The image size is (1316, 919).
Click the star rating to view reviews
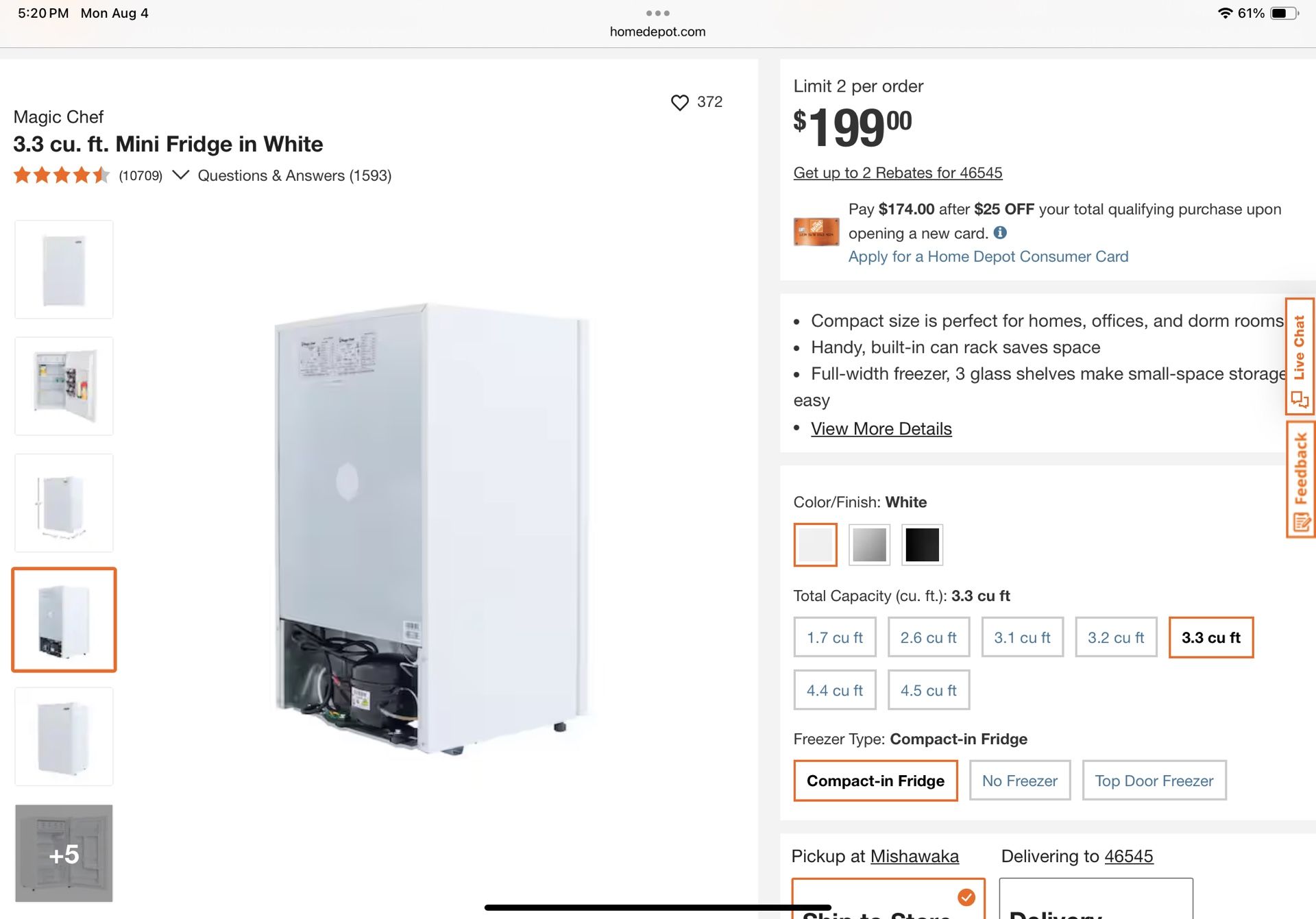[x=60, y=175]
